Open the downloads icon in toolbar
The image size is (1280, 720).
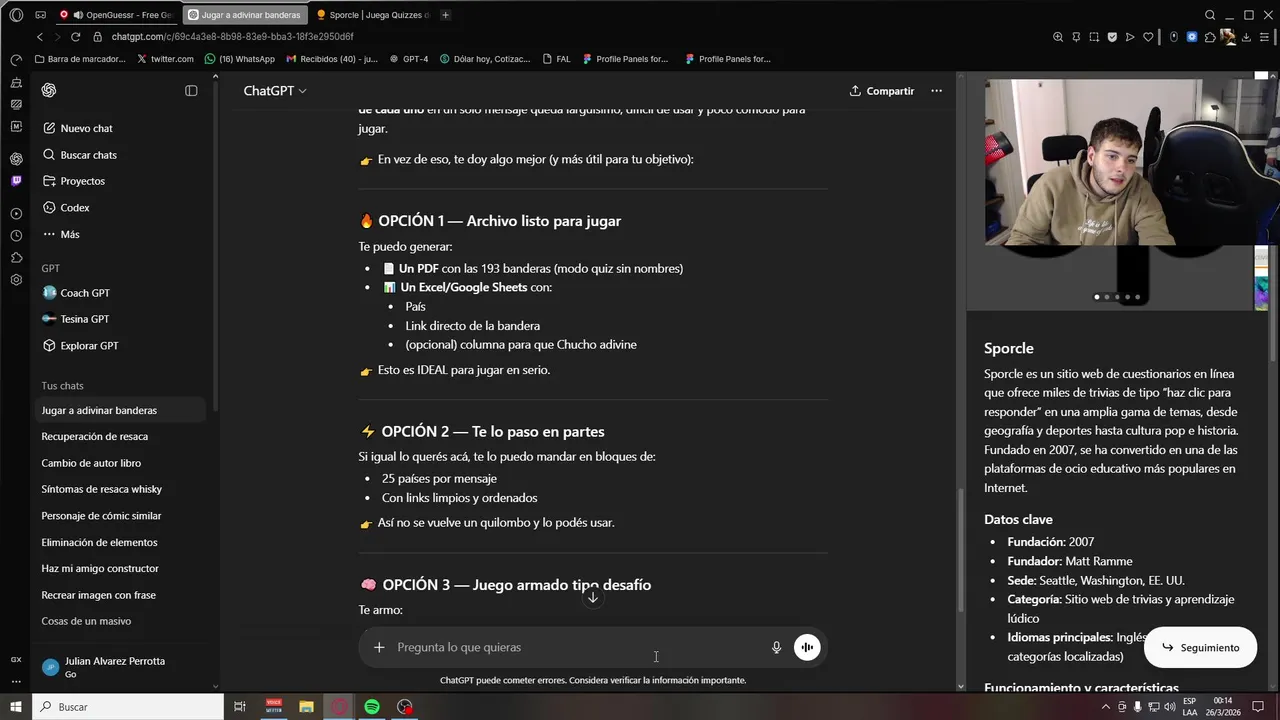(x=1246, y=37)
